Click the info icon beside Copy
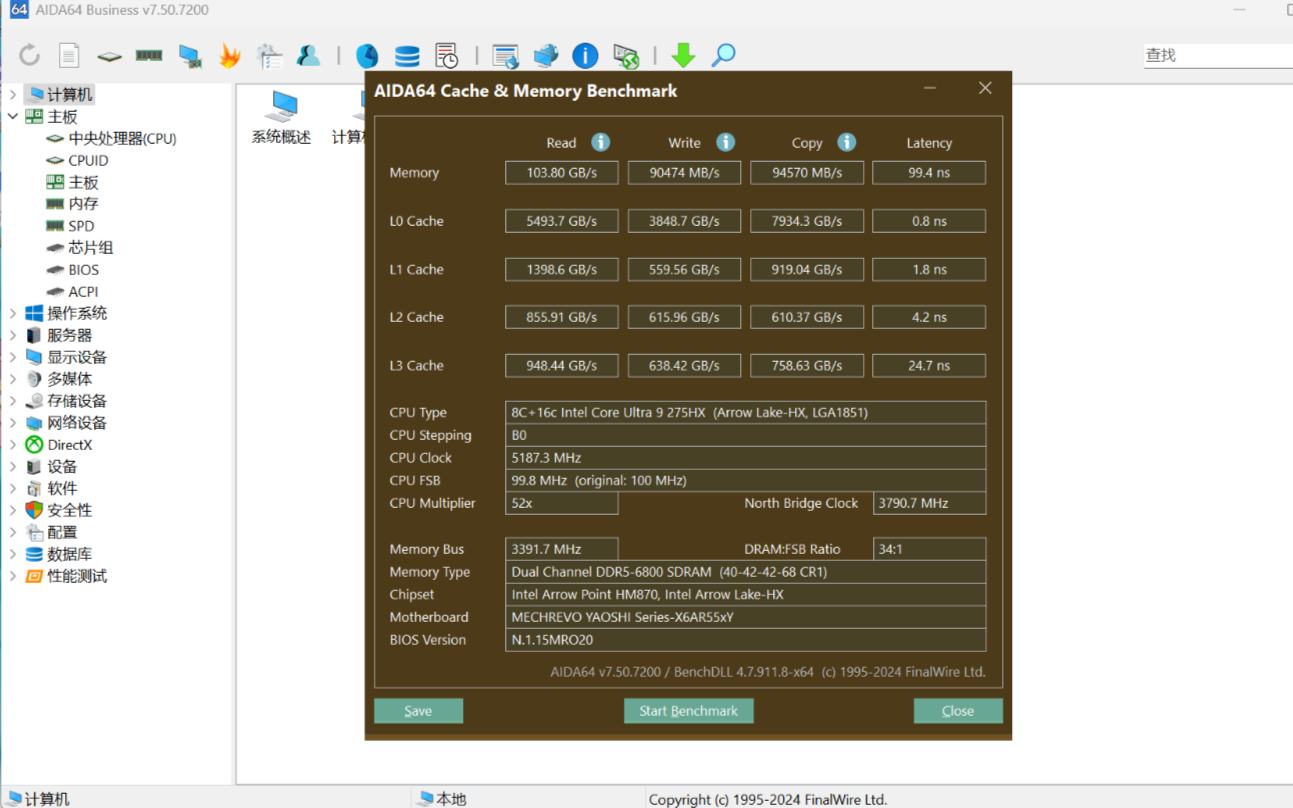The width and height of the screenshot is (1293, 808). (x=846, y=142)
